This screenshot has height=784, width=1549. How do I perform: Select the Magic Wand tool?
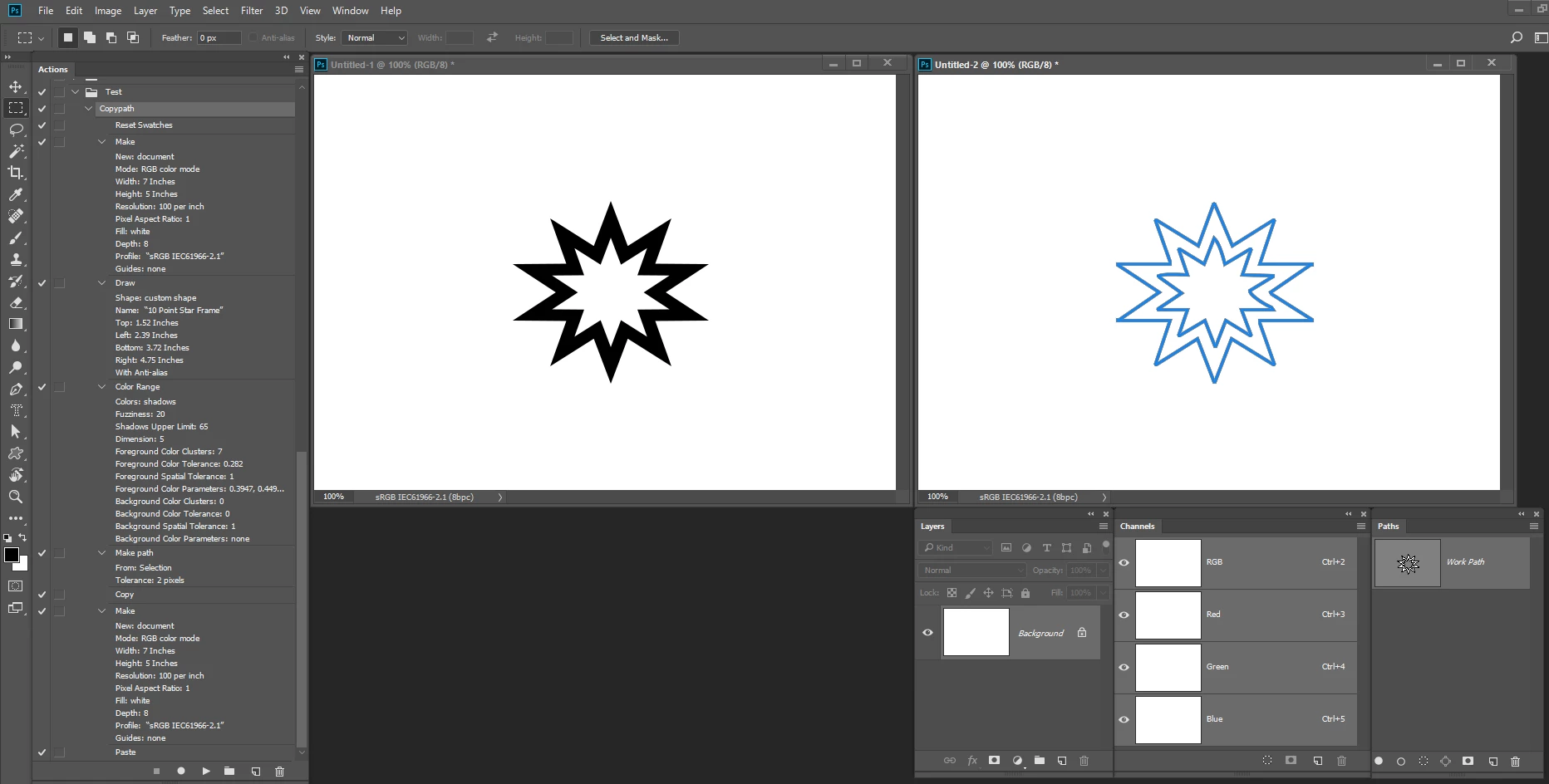16,151
